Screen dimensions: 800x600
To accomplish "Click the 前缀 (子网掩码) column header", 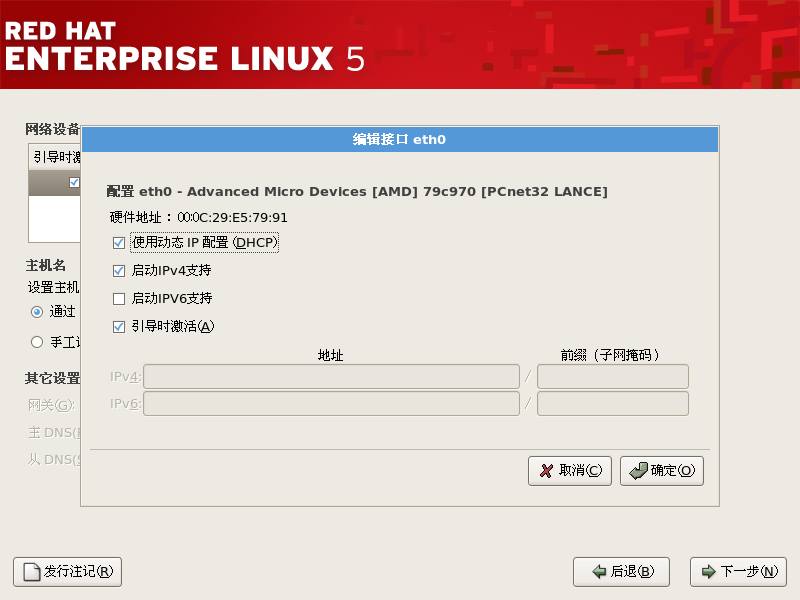I will (x=610, y=355).
